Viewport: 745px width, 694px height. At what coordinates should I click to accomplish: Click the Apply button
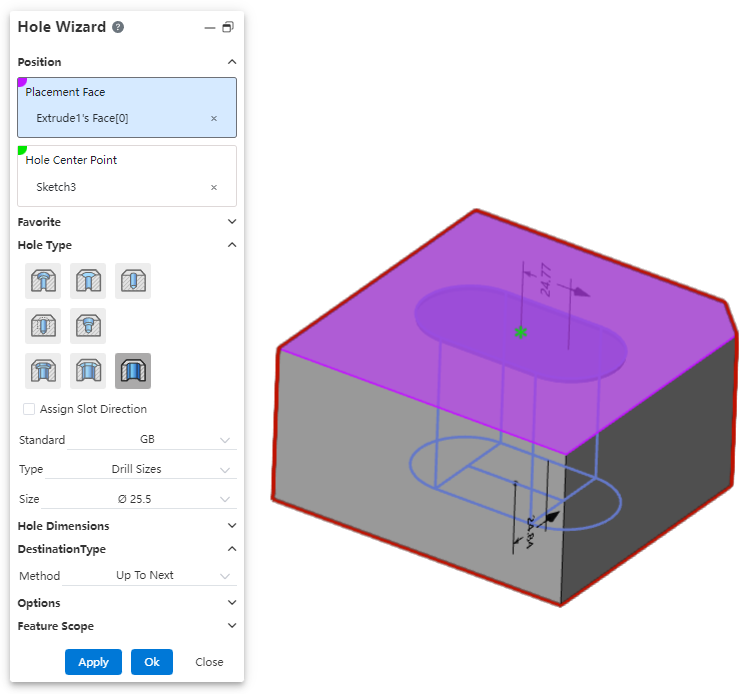point(93,662)
